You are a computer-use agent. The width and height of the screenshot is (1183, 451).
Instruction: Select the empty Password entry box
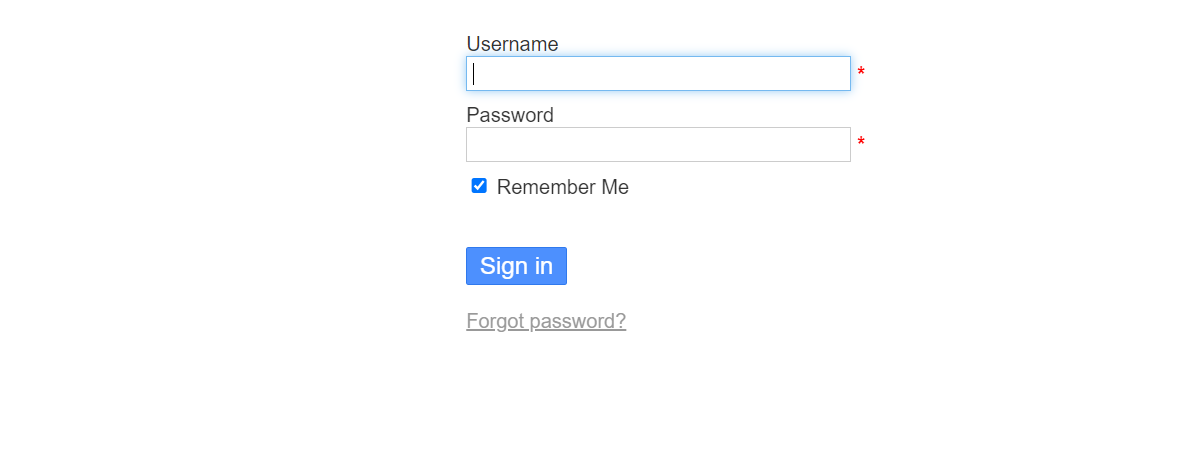pos(658,145)
